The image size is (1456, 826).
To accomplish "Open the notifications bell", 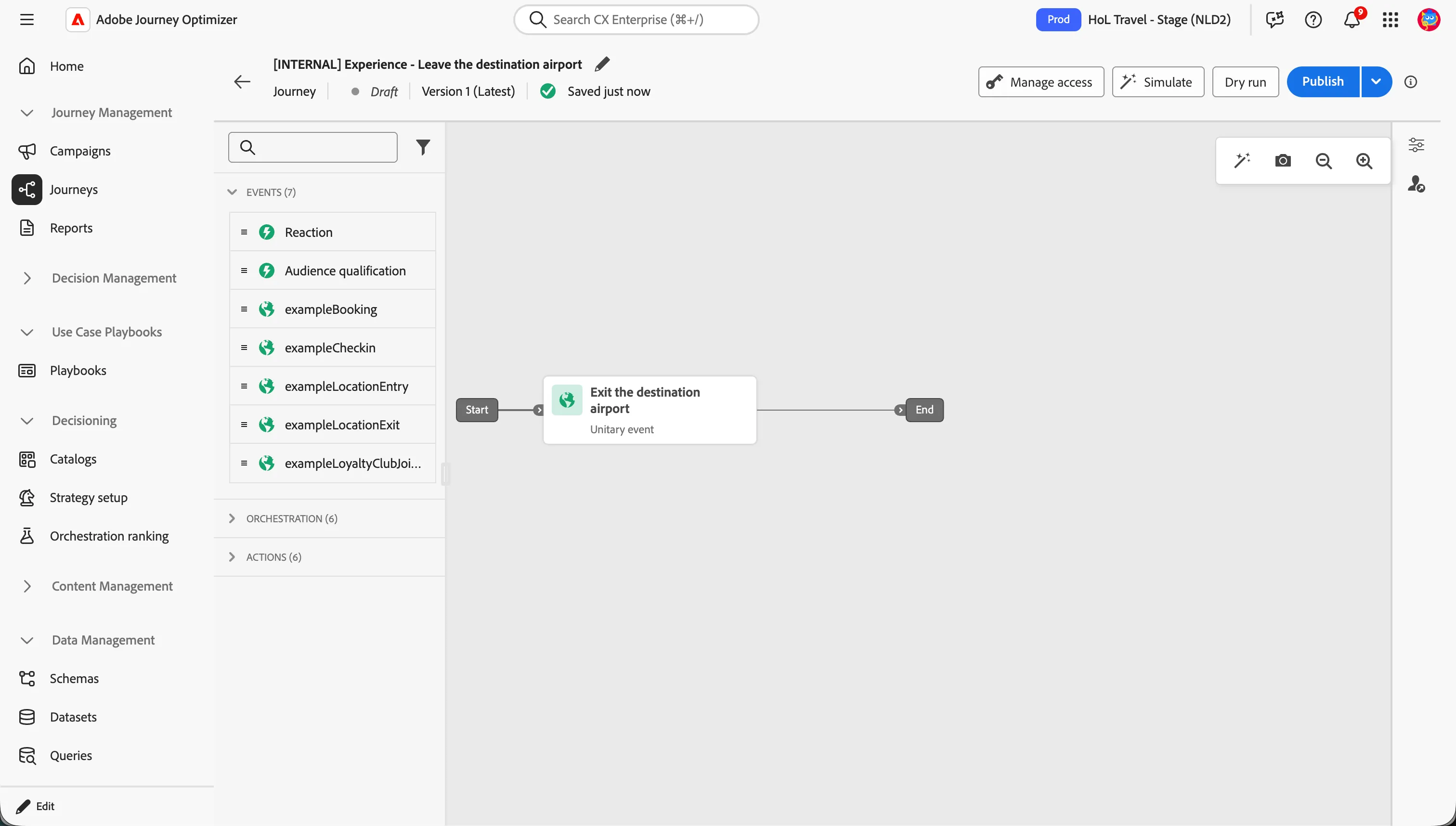I will [x=1352, y=19].
